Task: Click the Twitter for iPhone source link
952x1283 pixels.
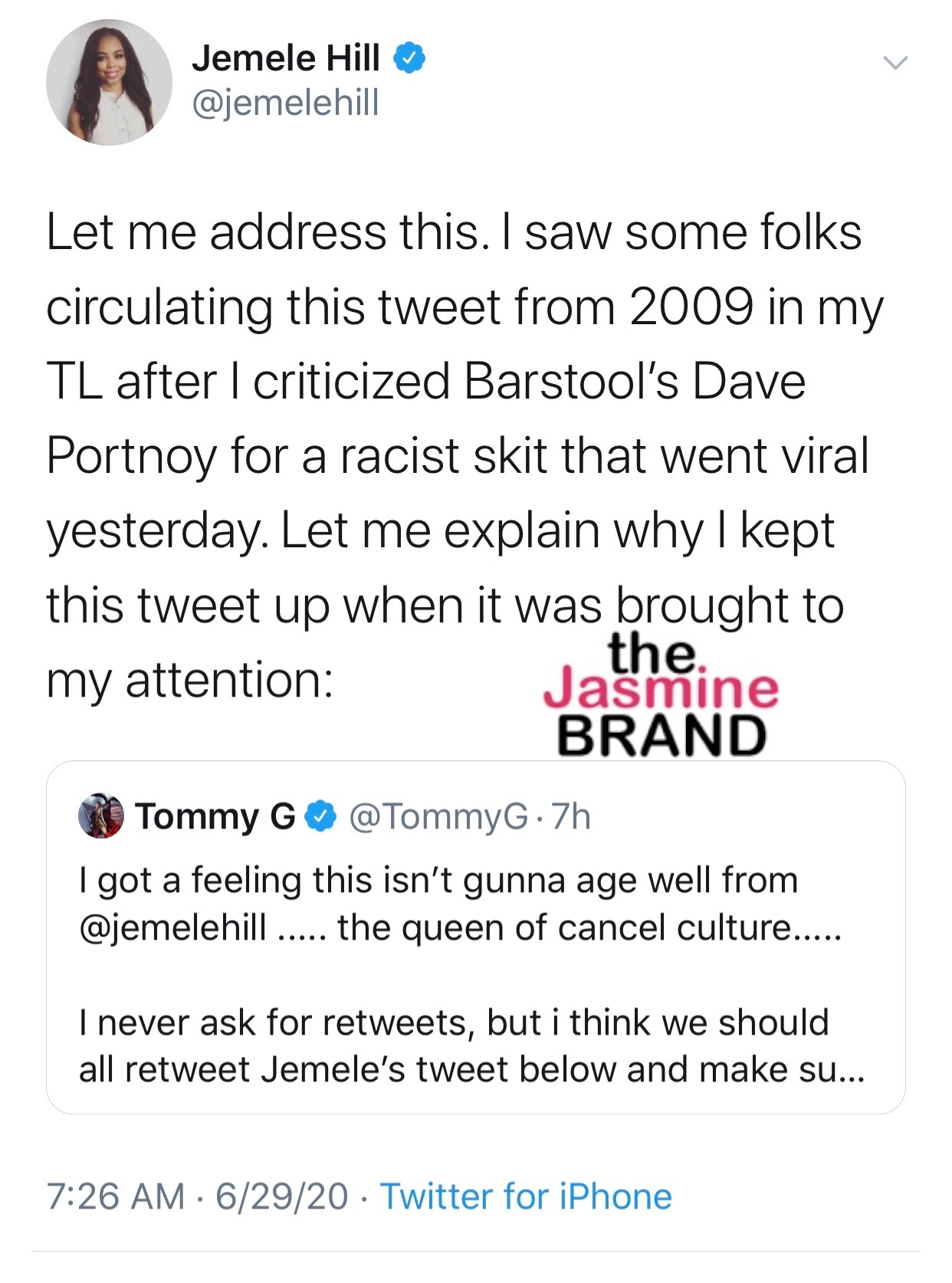Action: (526, 1196)
